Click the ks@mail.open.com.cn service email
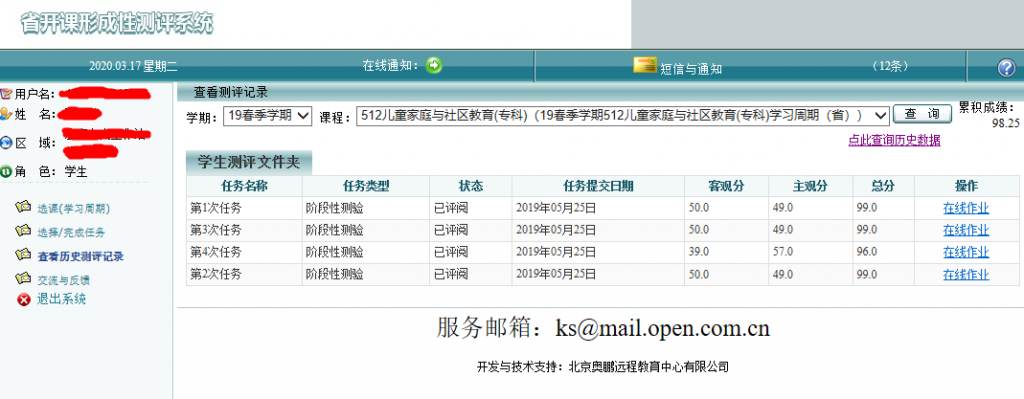Viewport: 1024px width, 399px height. point(662,328)
